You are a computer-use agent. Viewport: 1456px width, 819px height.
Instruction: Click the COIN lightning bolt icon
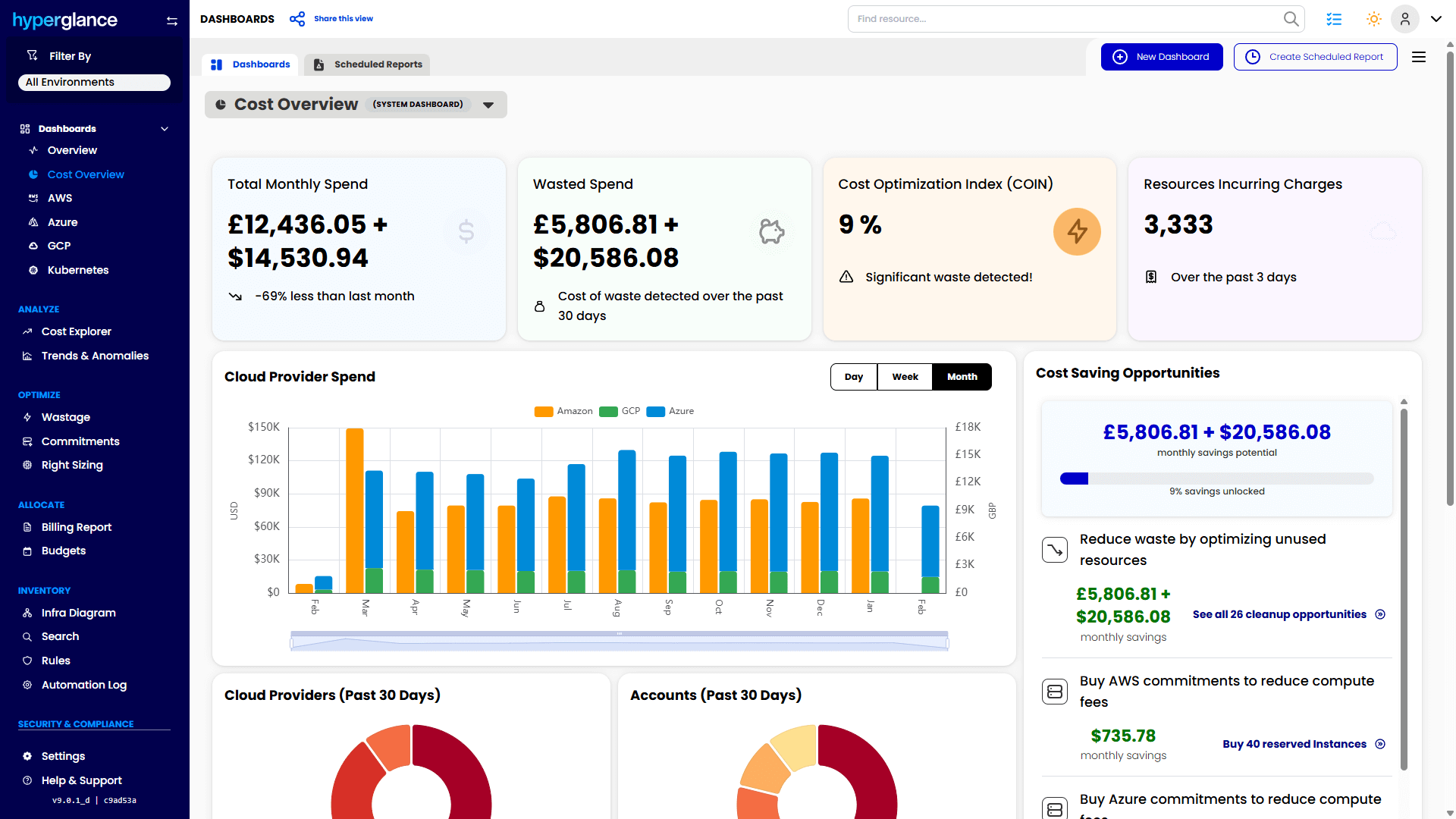tap(1077, 231)
